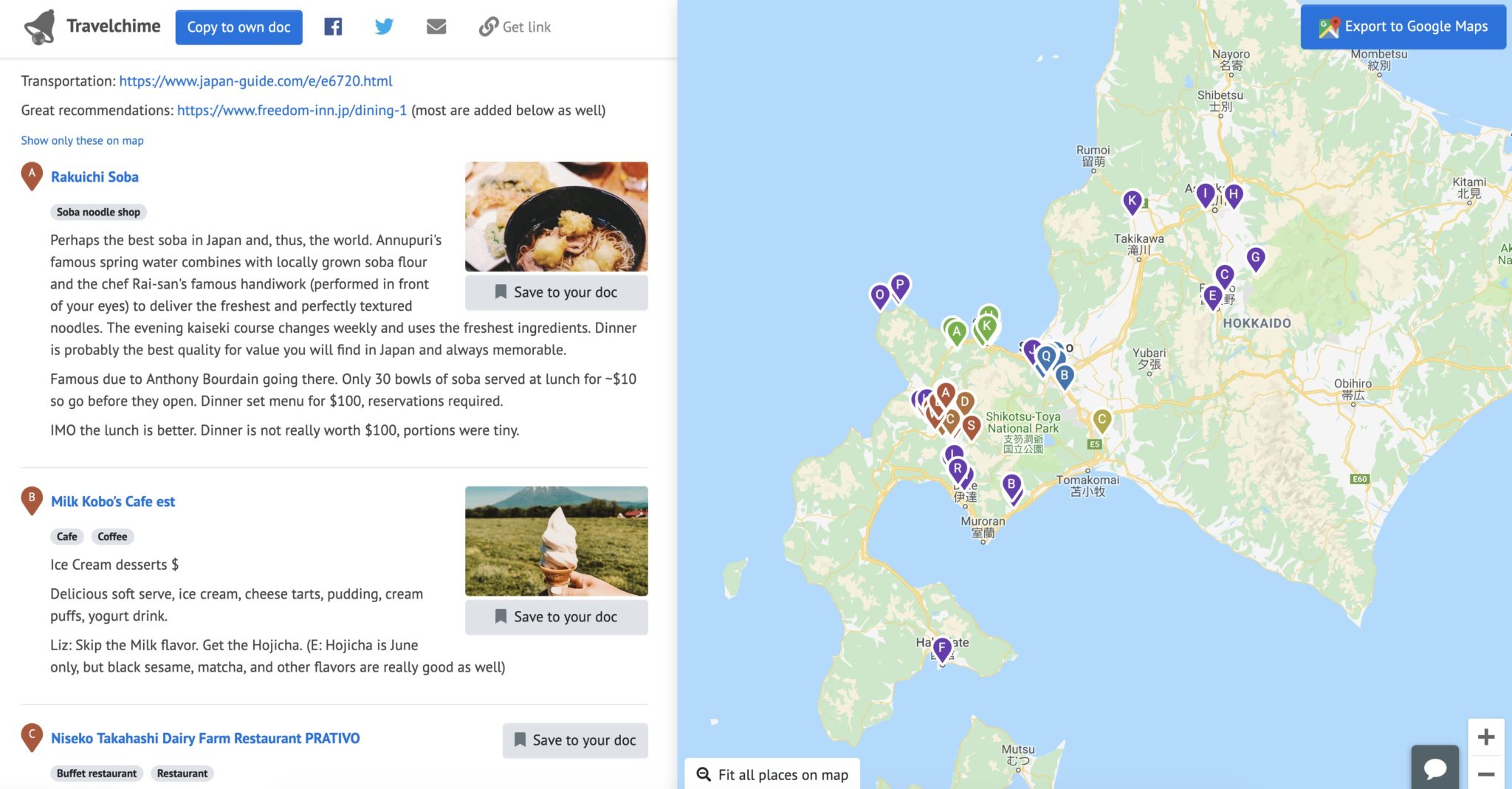The image size is (1512, 789).
Task: Click the Copy to own doc button
Action: click(x=238, y=27)
